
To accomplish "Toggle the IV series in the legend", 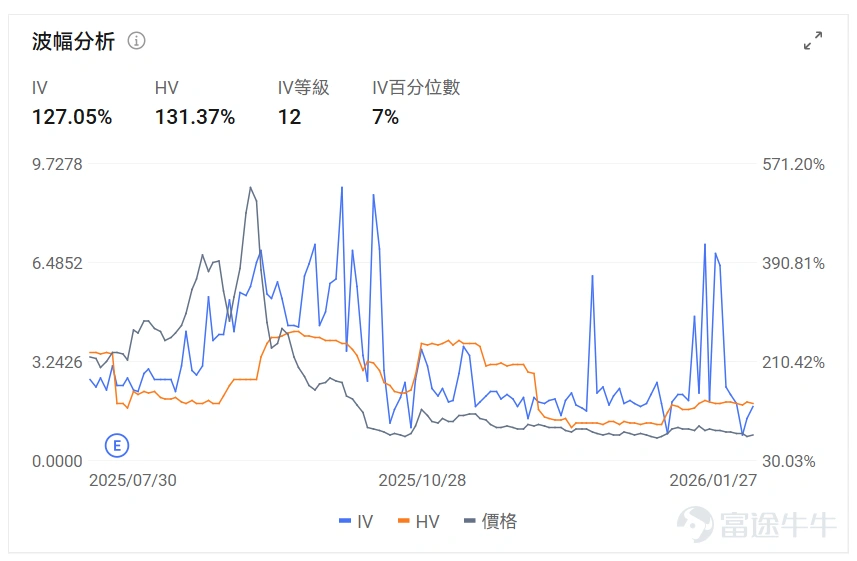I will tap(356, 521).
